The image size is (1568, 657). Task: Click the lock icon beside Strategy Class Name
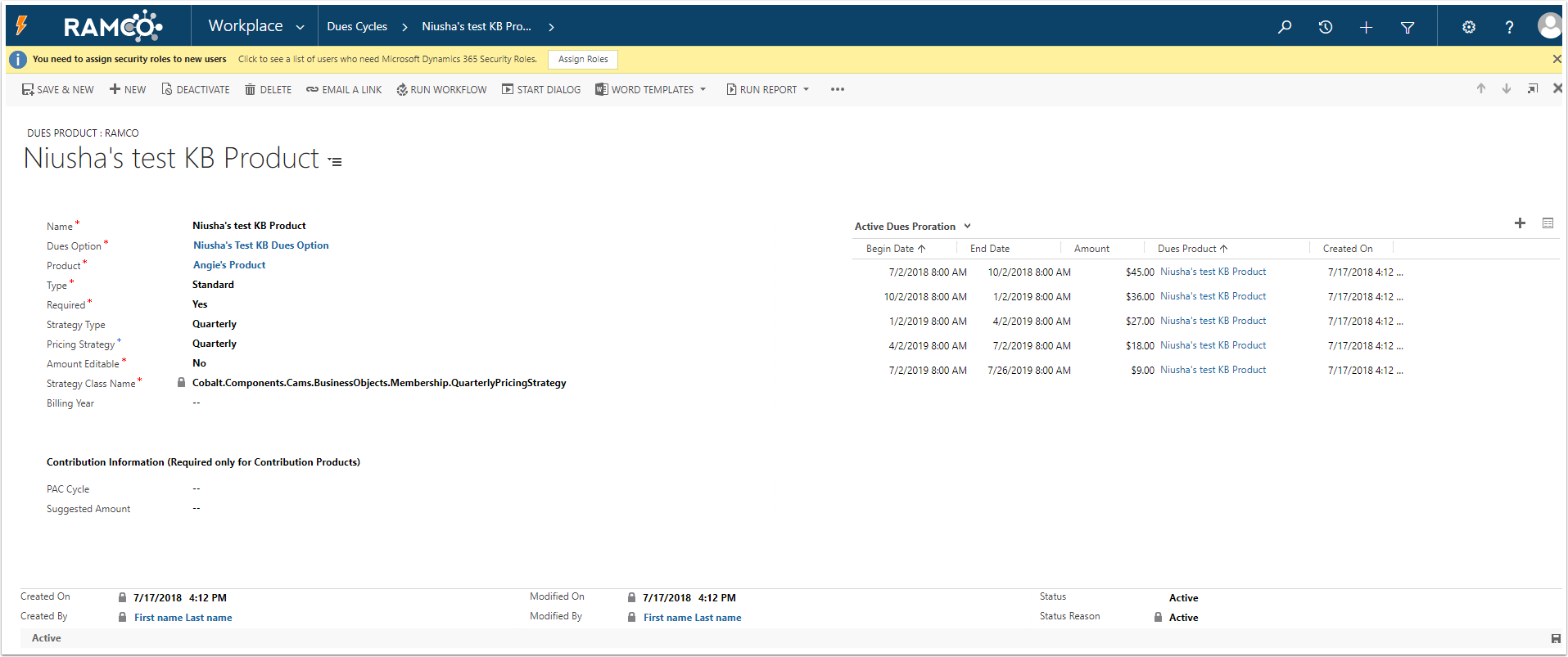coord(181,382)
